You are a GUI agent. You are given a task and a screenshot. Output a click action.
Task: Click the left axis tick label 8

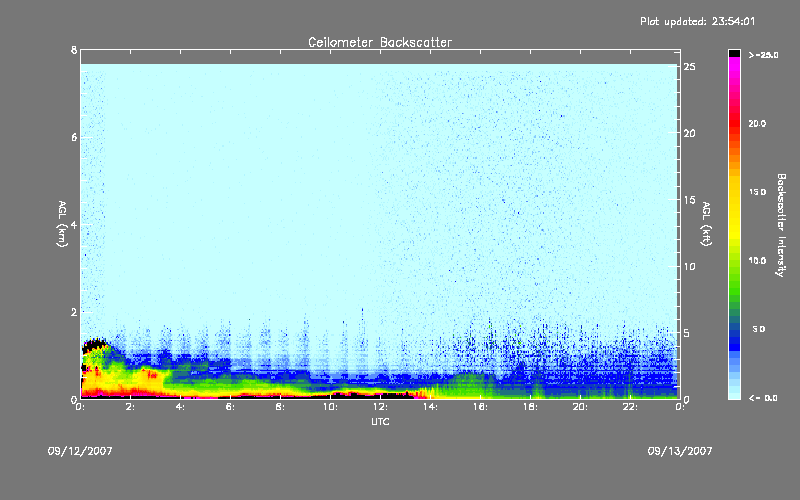[x=74, y=50]
